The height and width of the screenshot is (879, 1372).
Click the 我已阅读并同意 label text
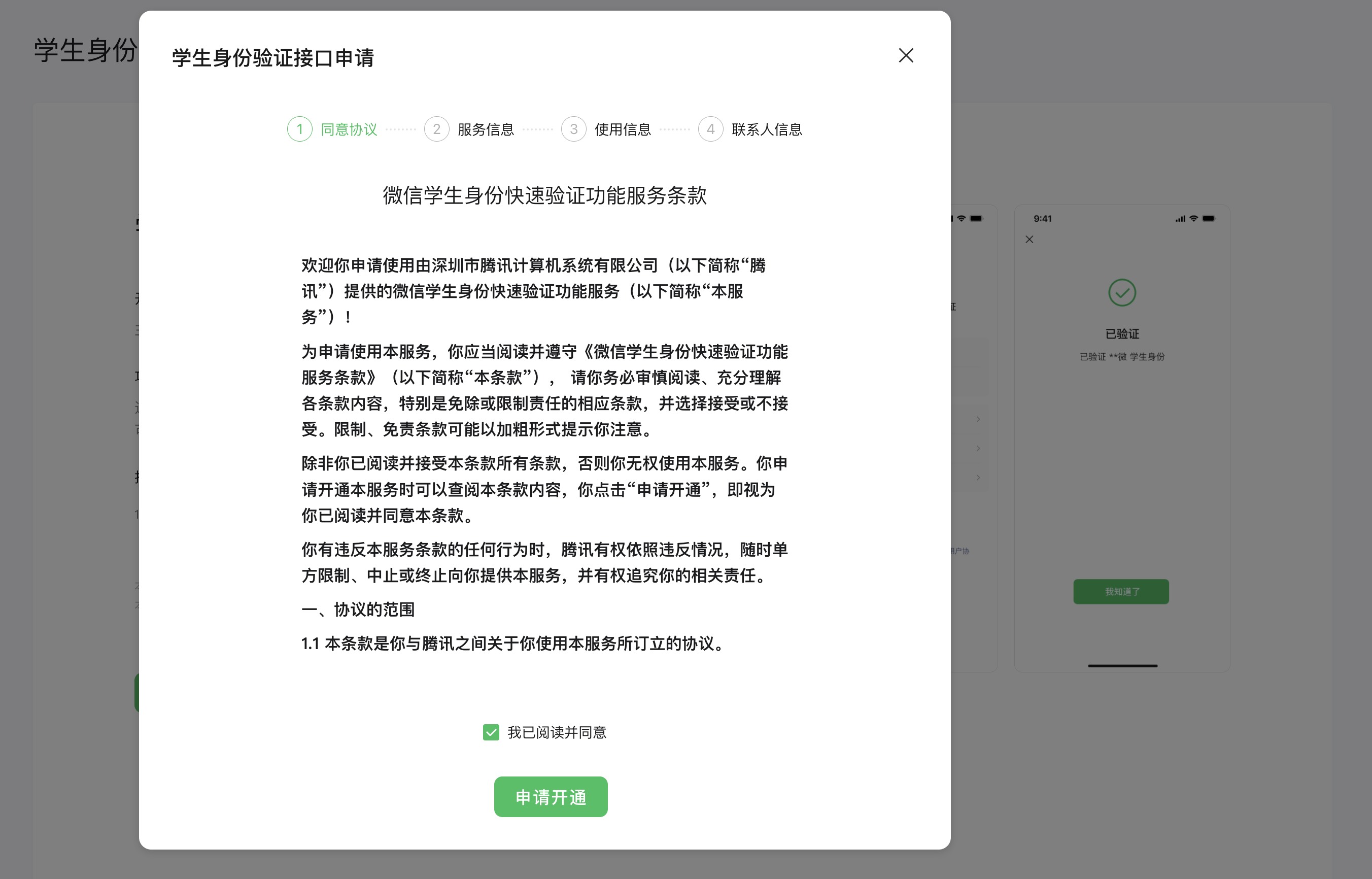(x=557, y=732)
